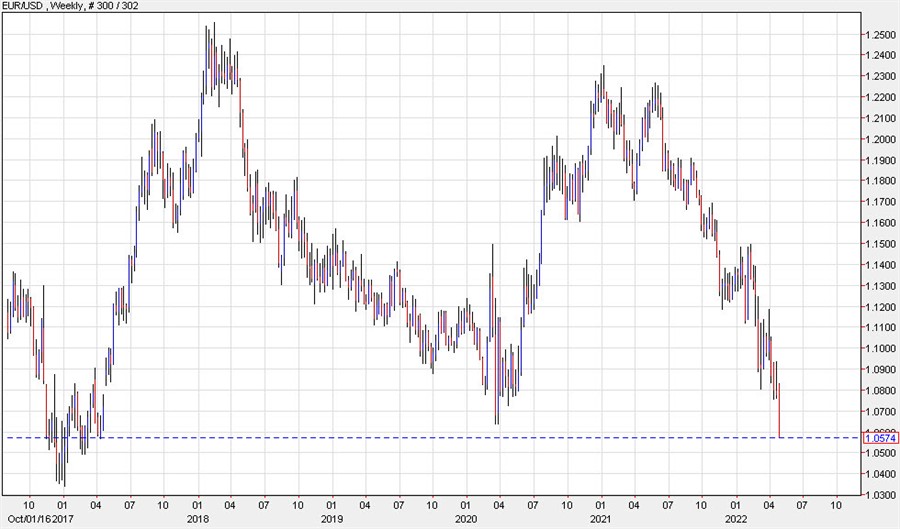The image size is (900, 529).
Task: Click the 1.1700 price axis label
Action: coord(882,202)
